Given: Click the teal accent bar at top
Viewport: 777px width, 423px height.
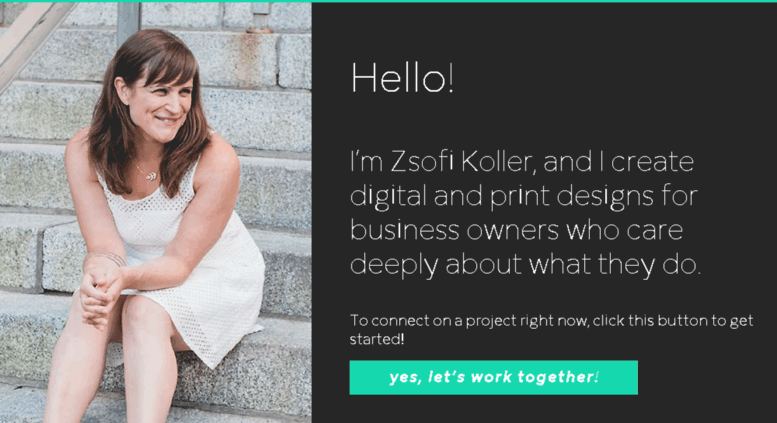Looking at the screenshot, I should 388,1.
